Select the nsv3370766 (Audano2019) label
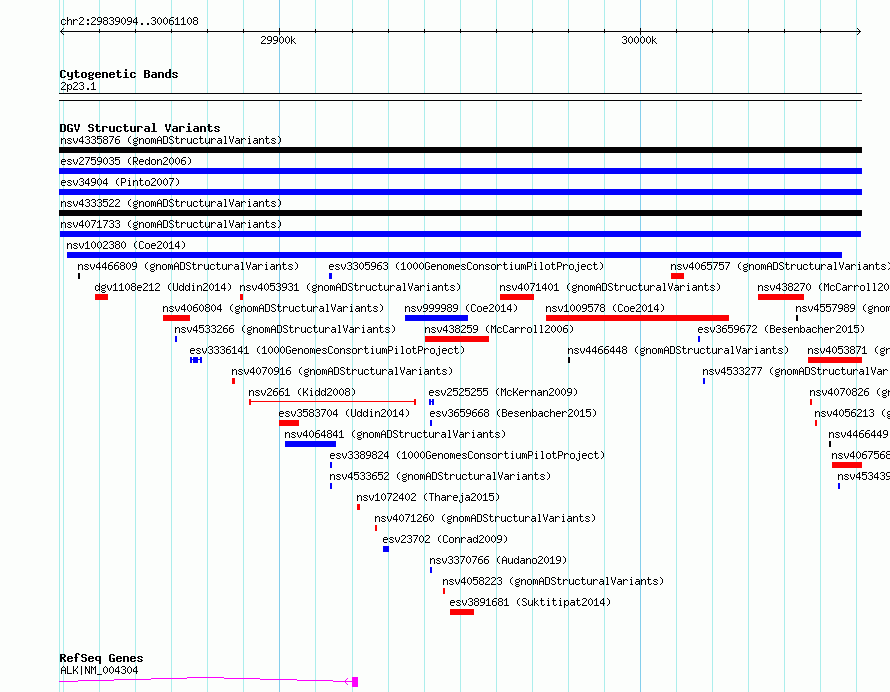This screenshot has width=890, height=692. pos(498,560)
